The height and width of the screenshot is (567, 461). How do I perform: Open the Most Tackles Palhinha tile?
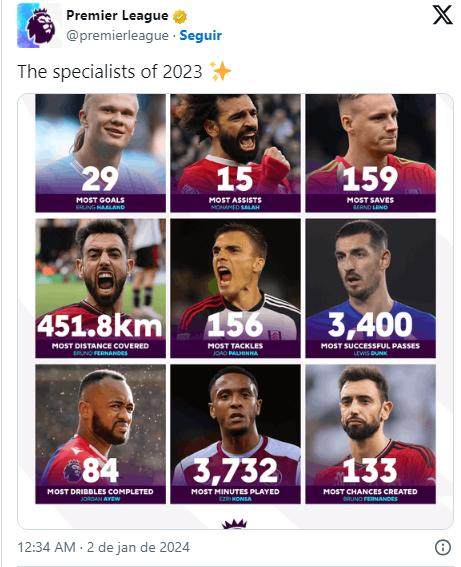coord(235,288)
